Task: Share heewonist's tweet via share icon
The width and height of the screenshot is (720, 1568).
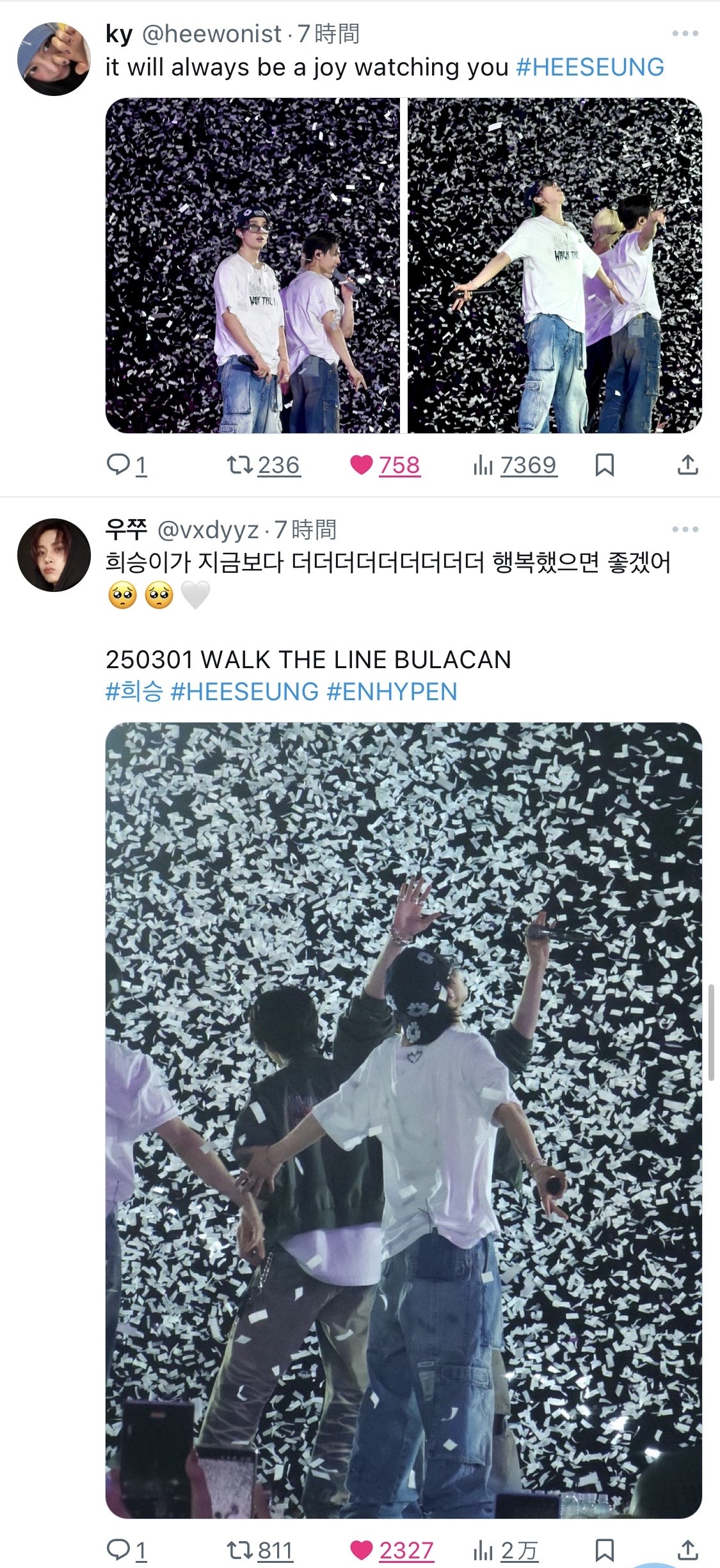Action: pyautogui.click(x=687, y=465)
